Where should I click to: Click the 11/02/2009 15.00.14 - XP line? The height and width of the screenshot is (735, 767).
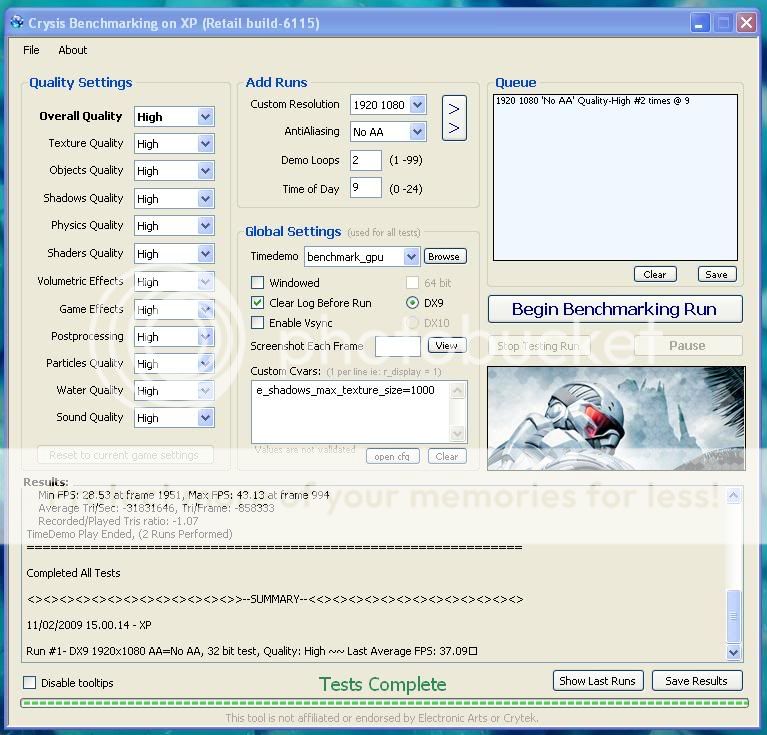point(89,625)
